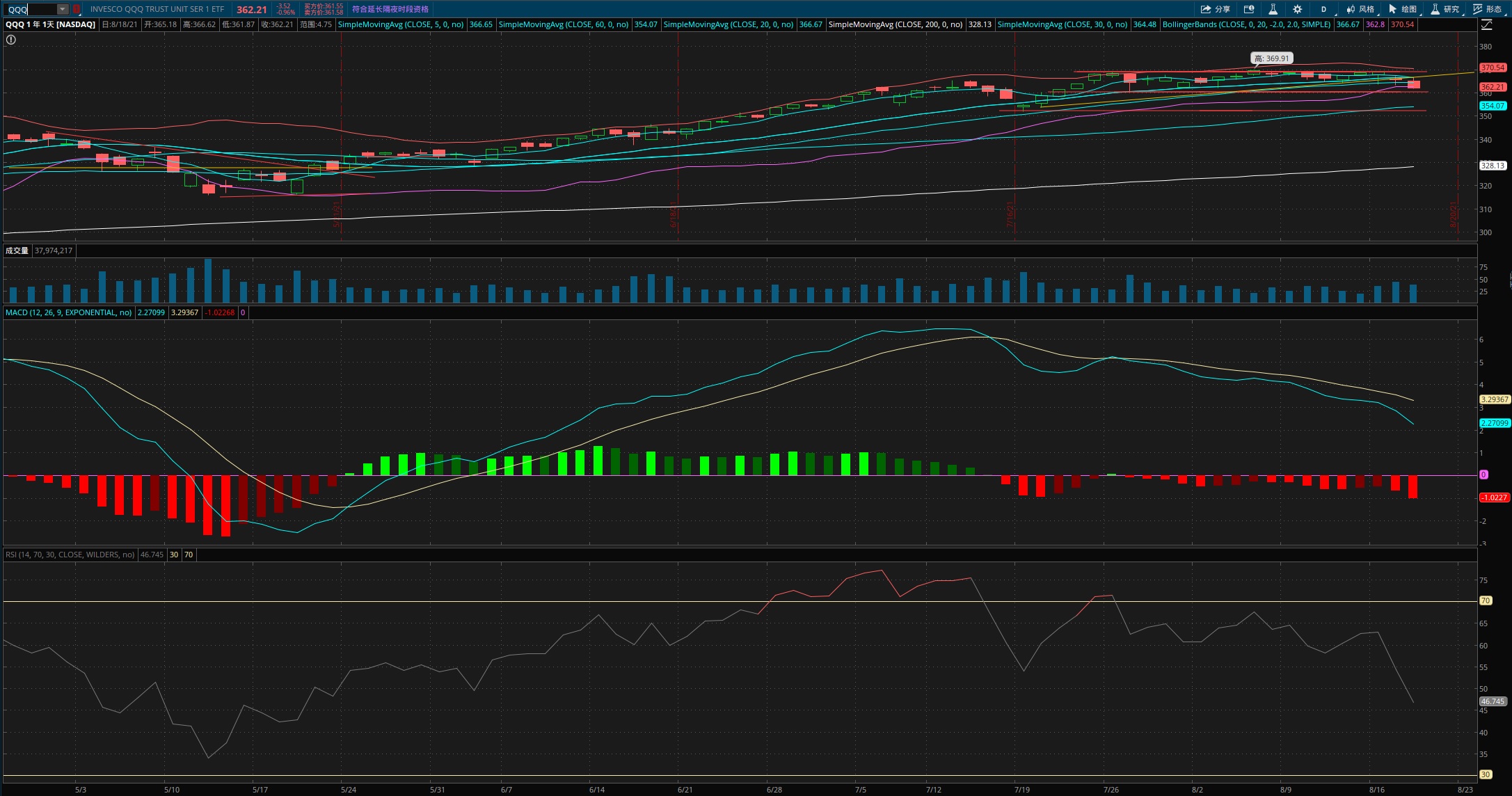The width and height of the screenshot is (1512, 796).
Task: Click the extended-hours eligibility purple link
Action: pos(390,9)
